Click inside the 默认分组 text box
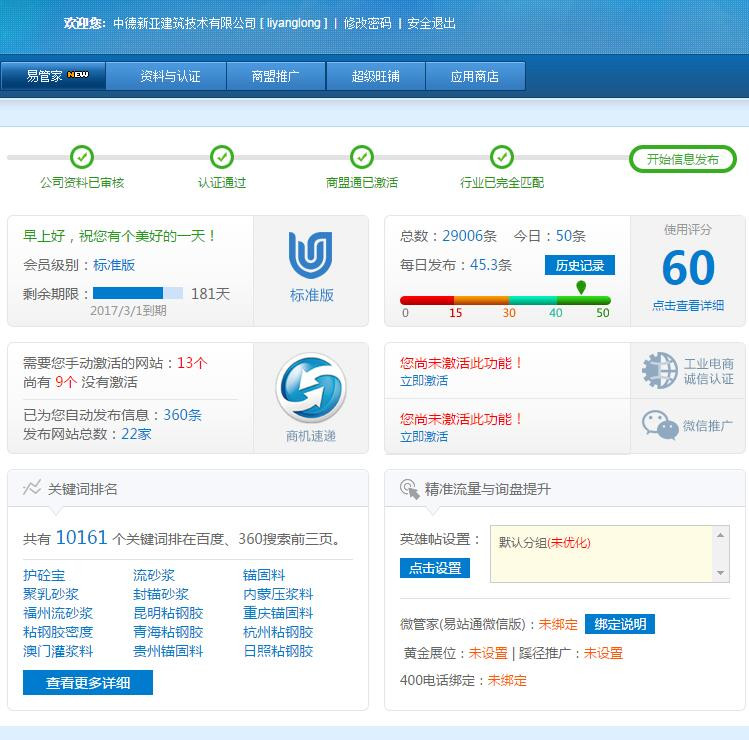749x740 pixels. (x=600, y=555)
